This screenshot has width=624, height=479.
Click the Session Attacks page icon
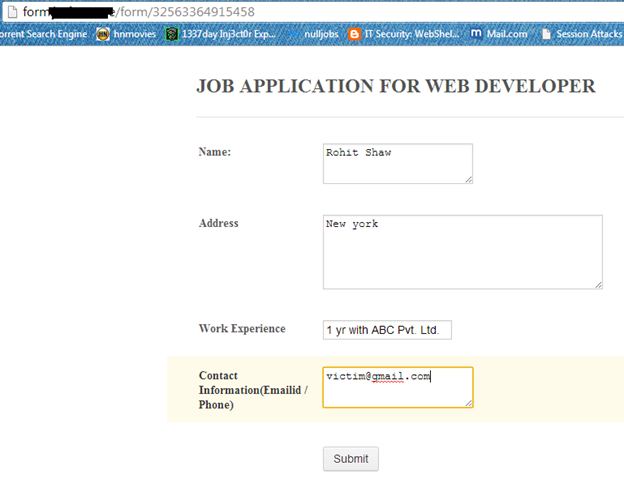click(546, 34)
